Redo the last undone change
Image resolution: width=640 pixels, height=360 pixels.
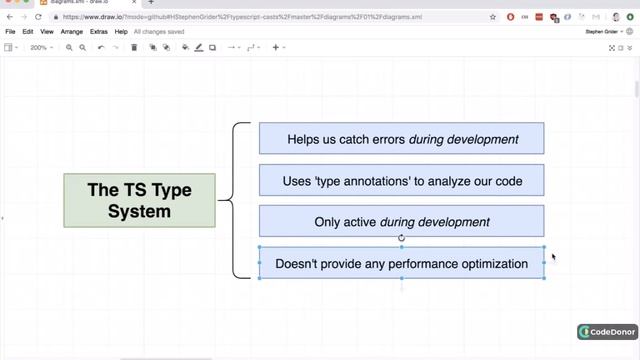coord(116,48)
